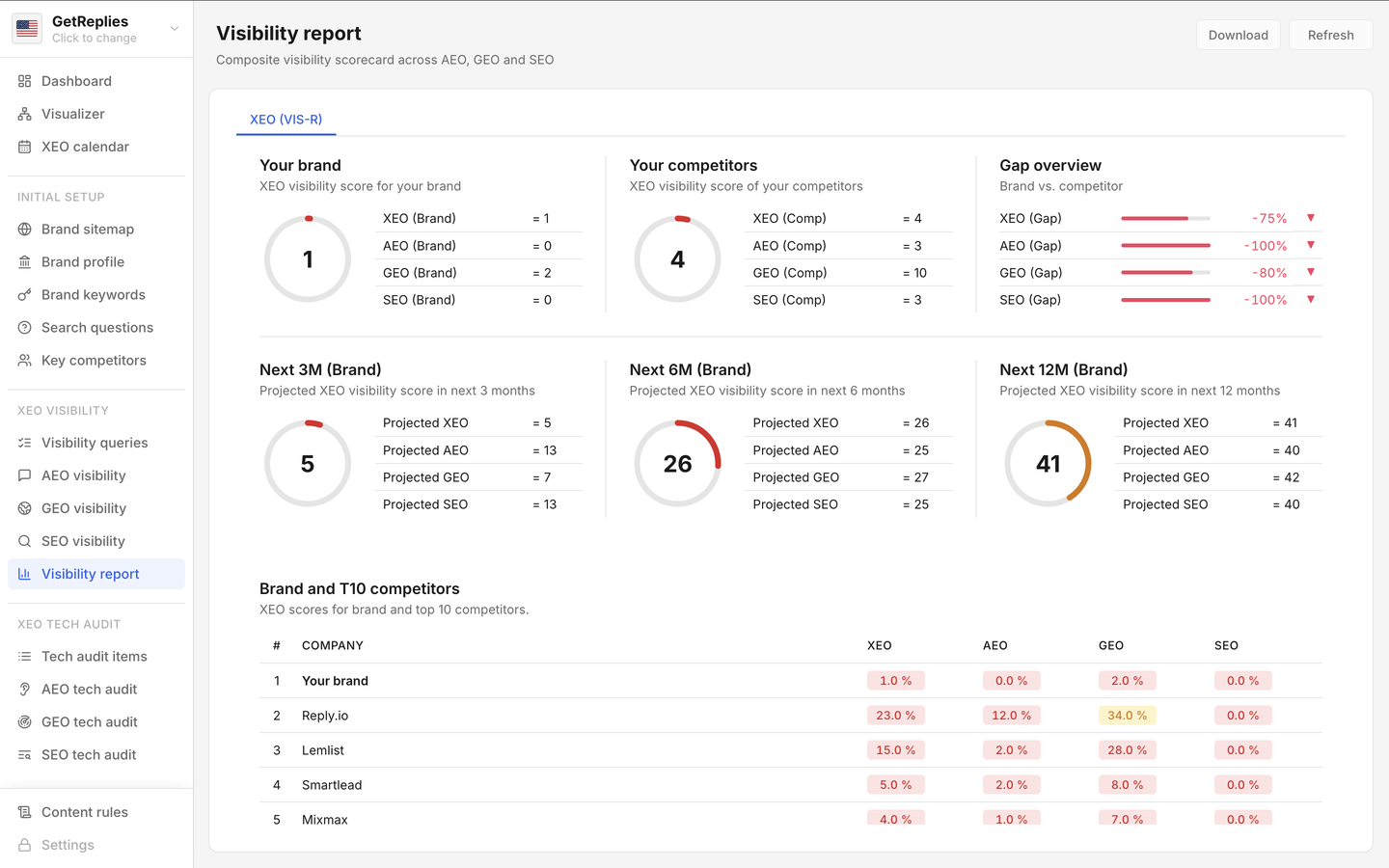This screenshot has height=868, width=1389.
Task: Click the Mixmax company name
Action: click(x=325, y=820)
